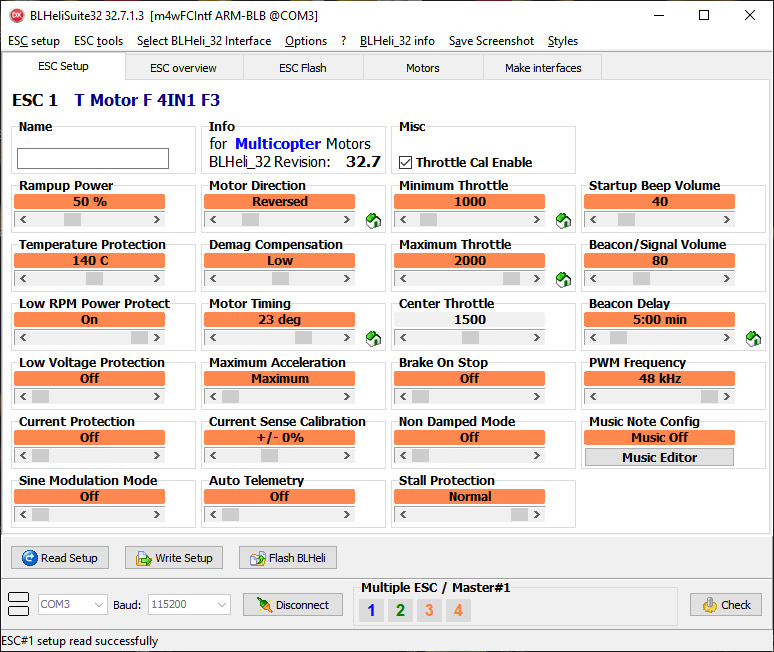This screenshot has height=652, width=774.
Task: Click the Beacon Delay slider thumb
Action: point(618,338)
